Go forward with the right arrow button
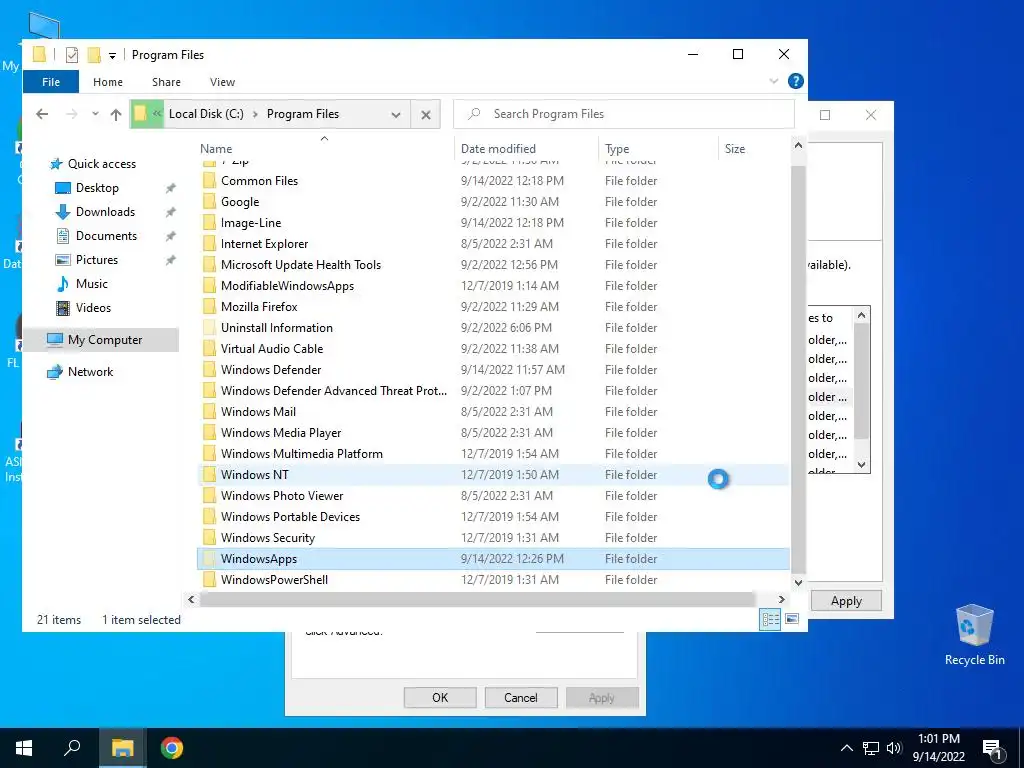Screen dimensions: 1024x768 click(72, 114)
